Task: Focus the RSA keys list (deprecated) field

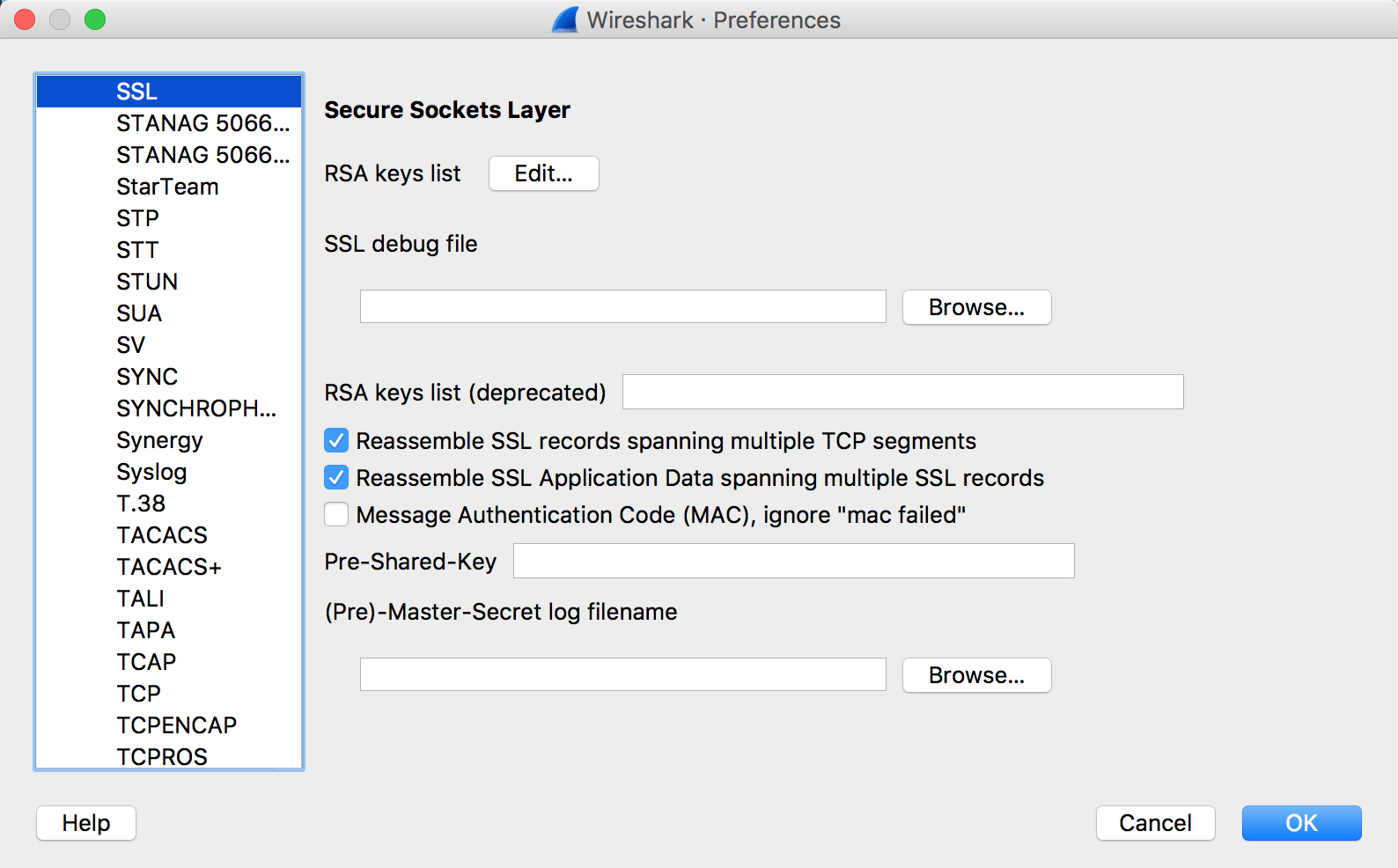Action: [x=902, y=392]
